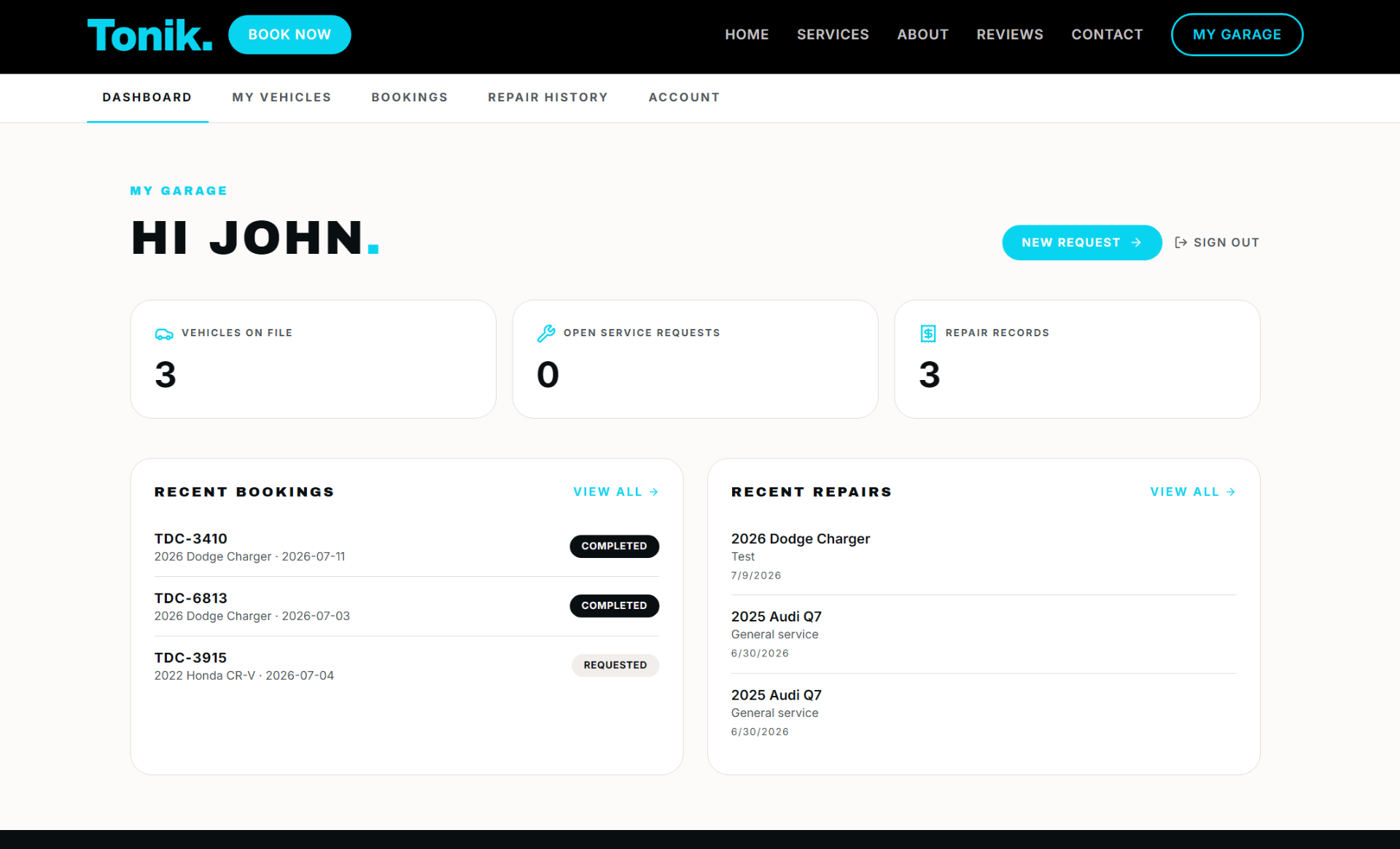
Task: Open My Garage from the top navigation
Action: click(1237, 34)
